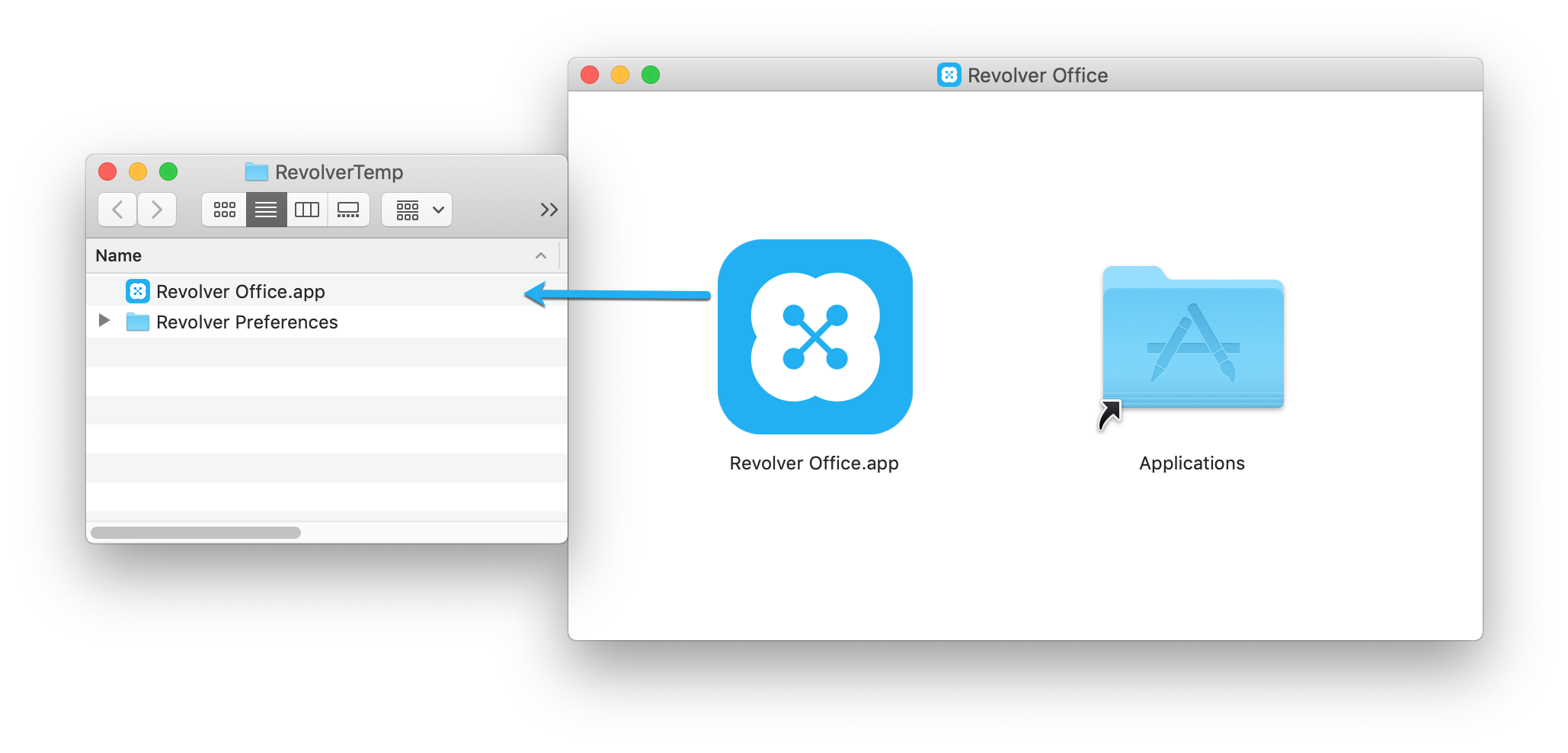The width and height of the screenshot is (1568, 753).
Task: Switch to gallery view in RevolverTemp
Action: click(348, 210)
